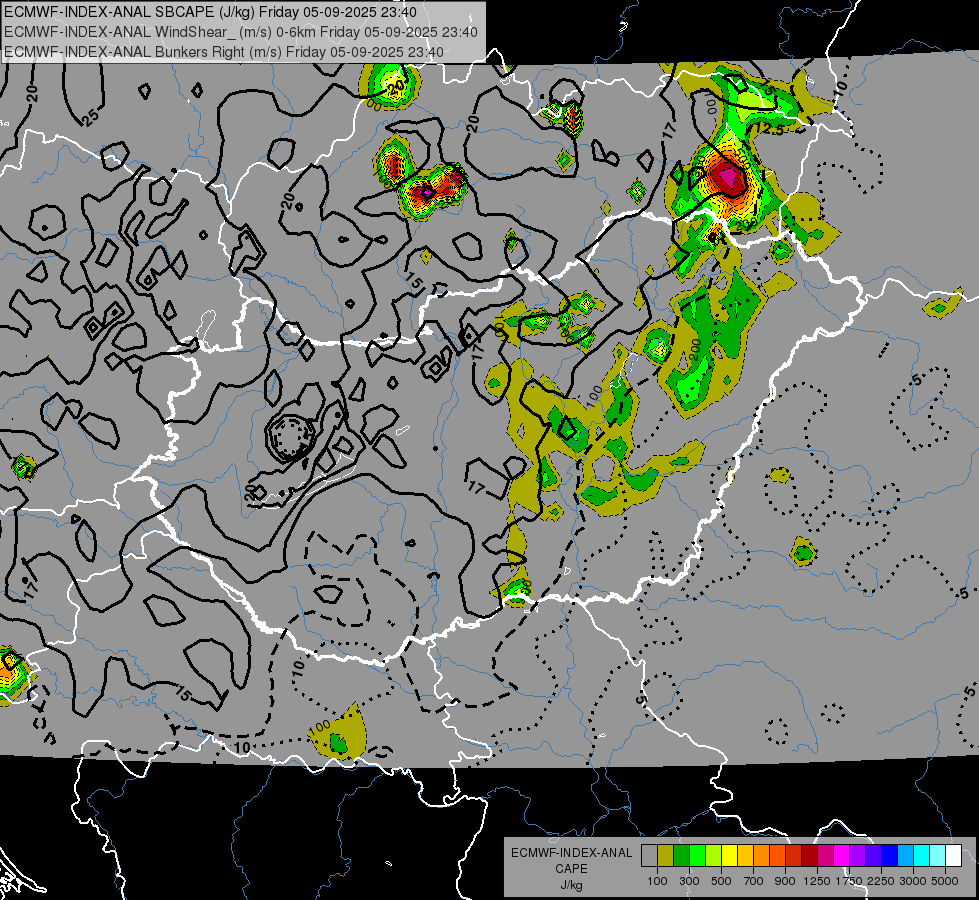Image resolution: width=979 pixels, height=900 pixels.
Task: Select the pale cyan legend swatch
Action: click(937, 855)
